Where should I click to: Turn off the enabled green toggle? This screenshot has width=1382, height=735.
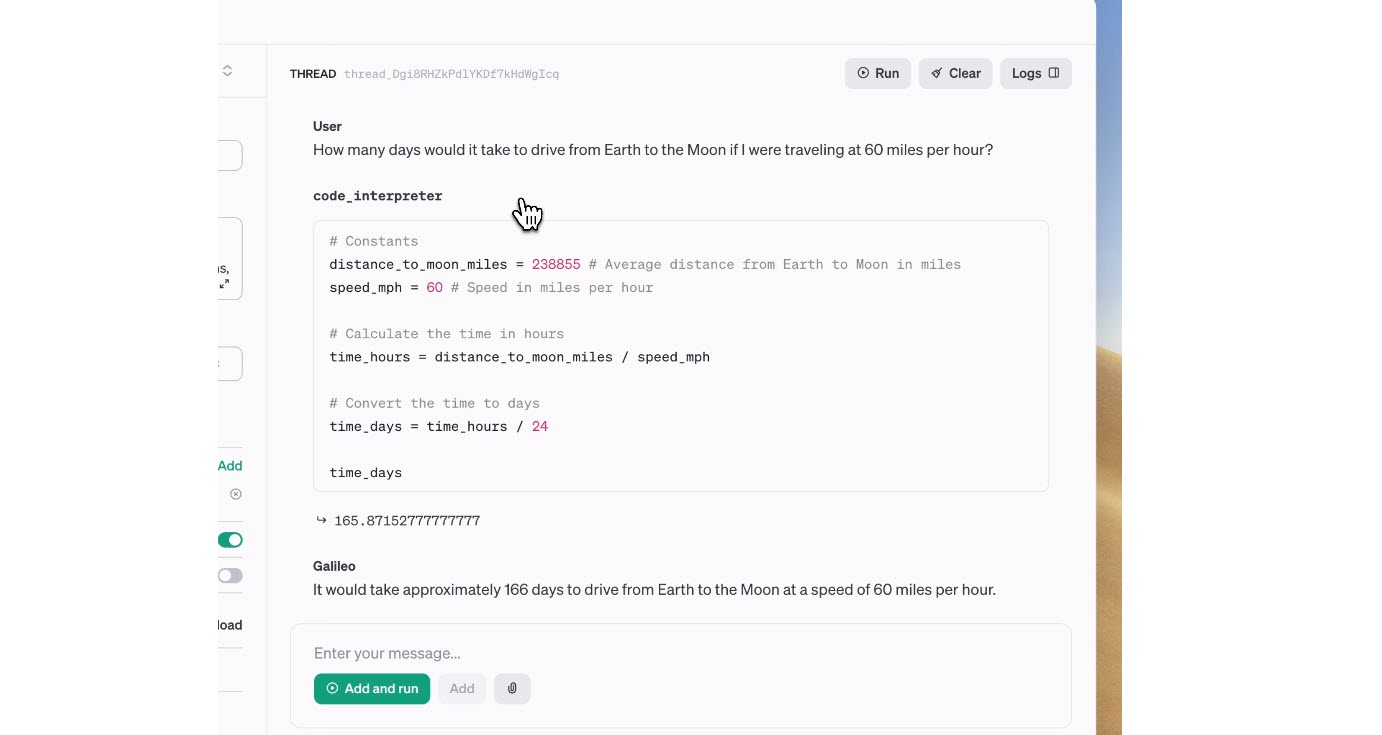click(x=230, y=540)
